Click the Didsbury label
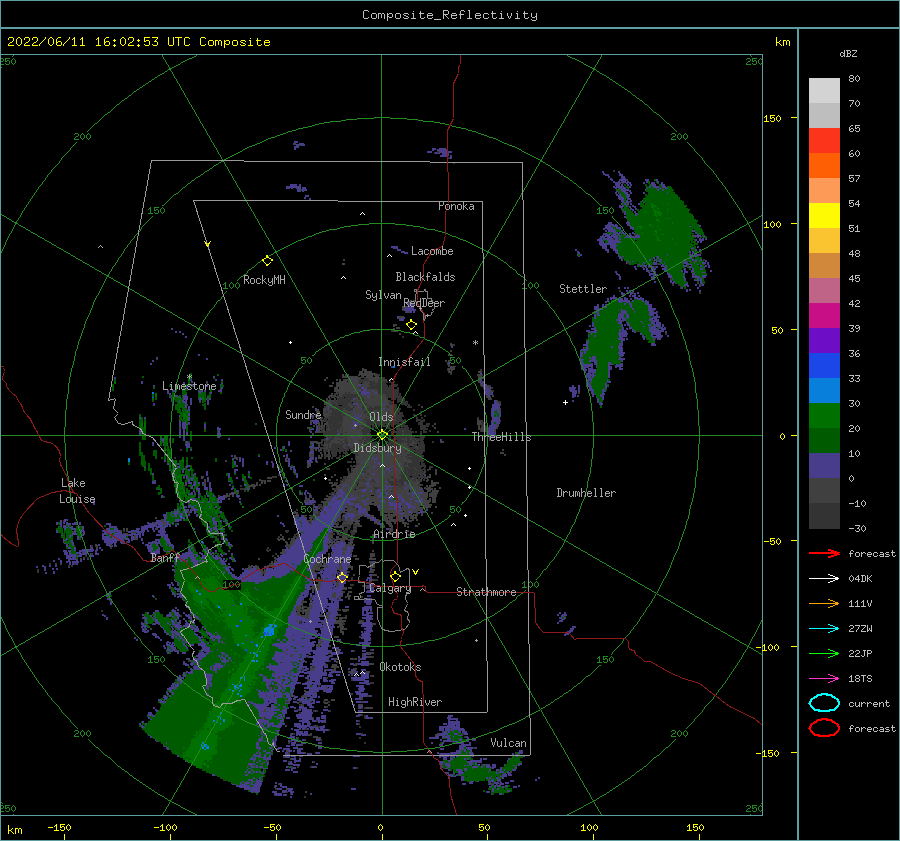900x841 pixels. (377, 448)
